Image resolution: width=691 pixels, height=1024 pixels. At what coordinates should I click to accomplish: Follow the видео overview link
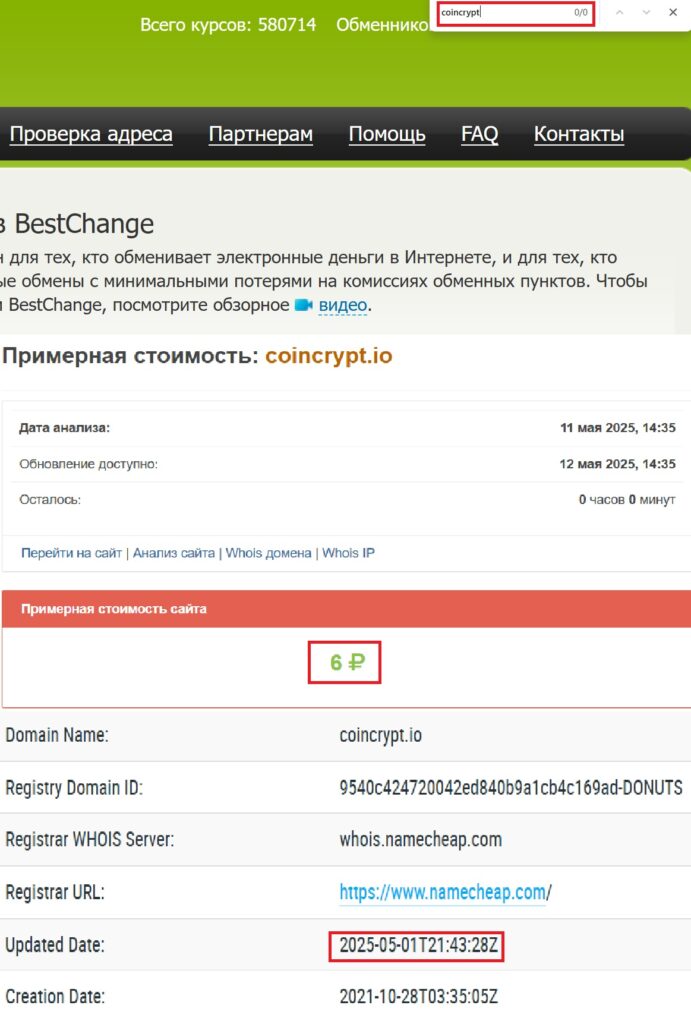pyautogui.click(x=343, y=305)
